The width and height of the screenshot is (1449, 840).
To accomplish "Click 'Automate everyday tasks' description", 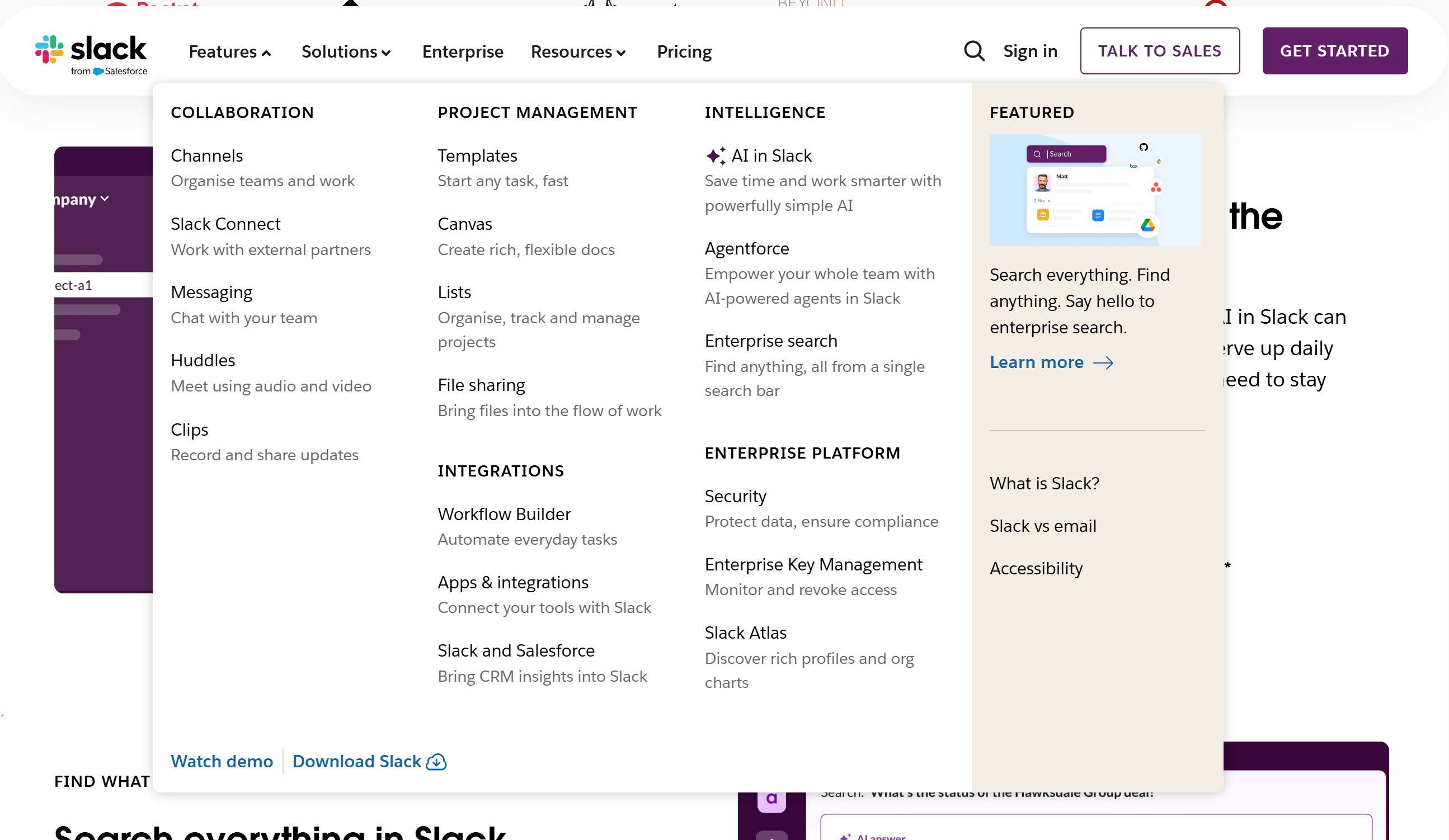I will [x=527, y=539].
